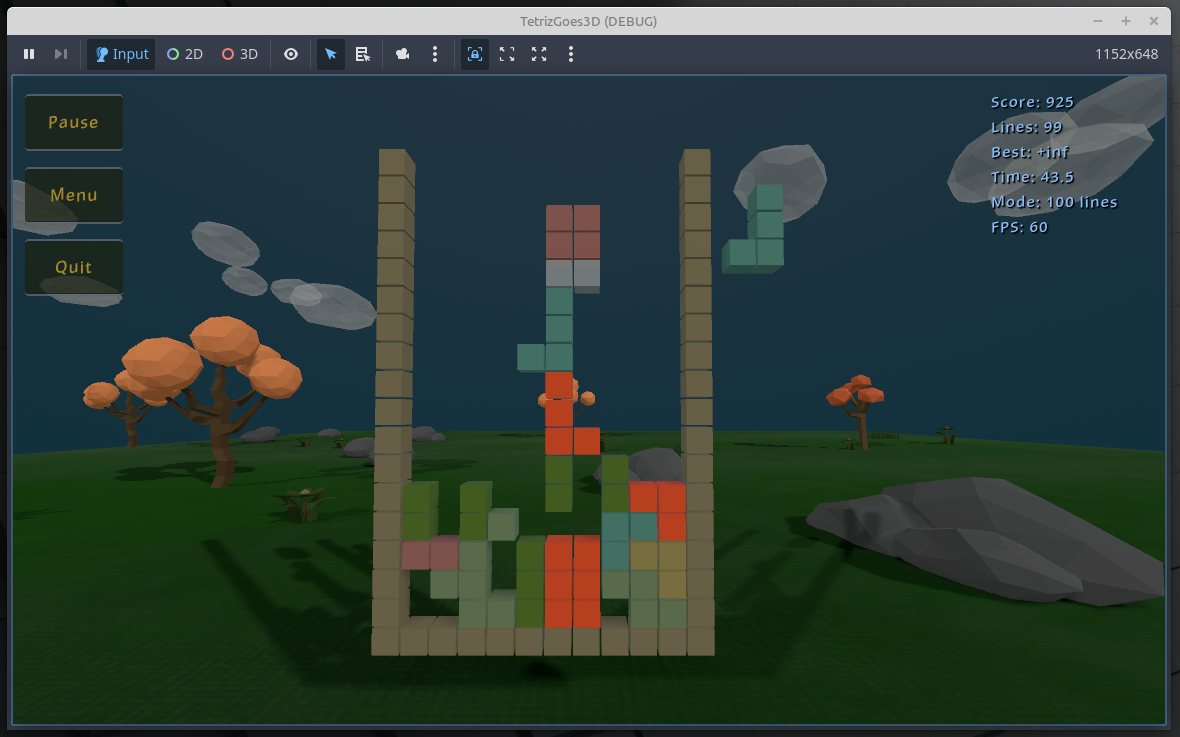Click the in-game Quit button
Image resolution: width=1180 pixels, height=737 pixels.
74,267
